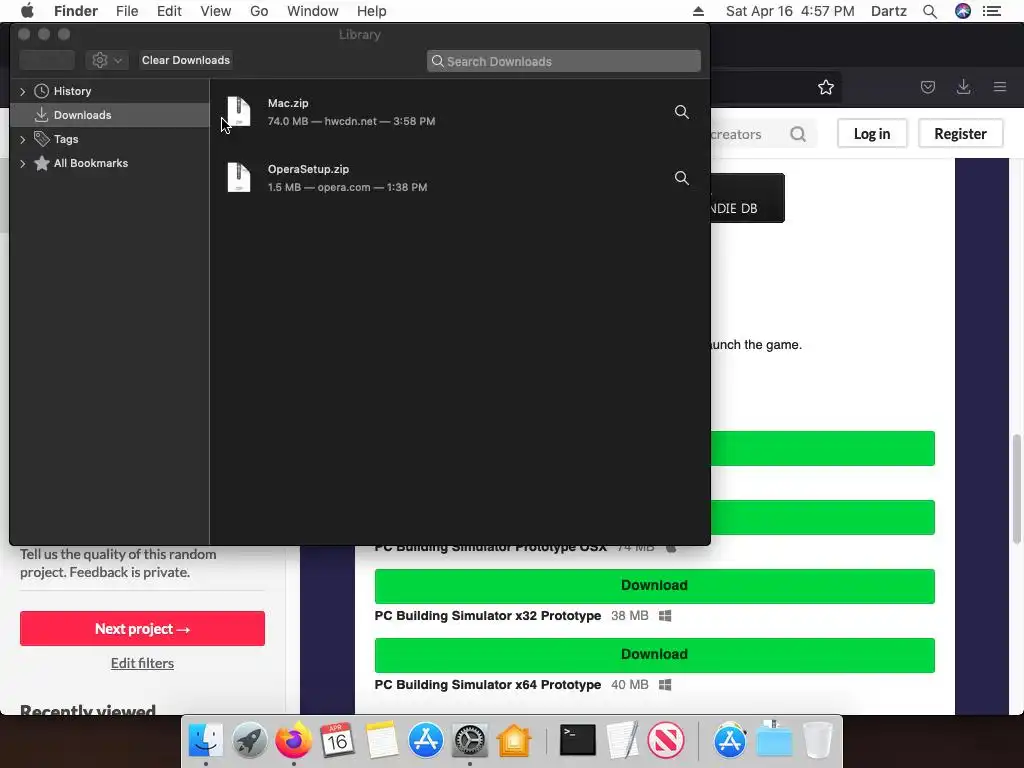The width and height of the screenshot is (1024, 768).
Task: Expand the History tree item
Action: pos(23,91)
